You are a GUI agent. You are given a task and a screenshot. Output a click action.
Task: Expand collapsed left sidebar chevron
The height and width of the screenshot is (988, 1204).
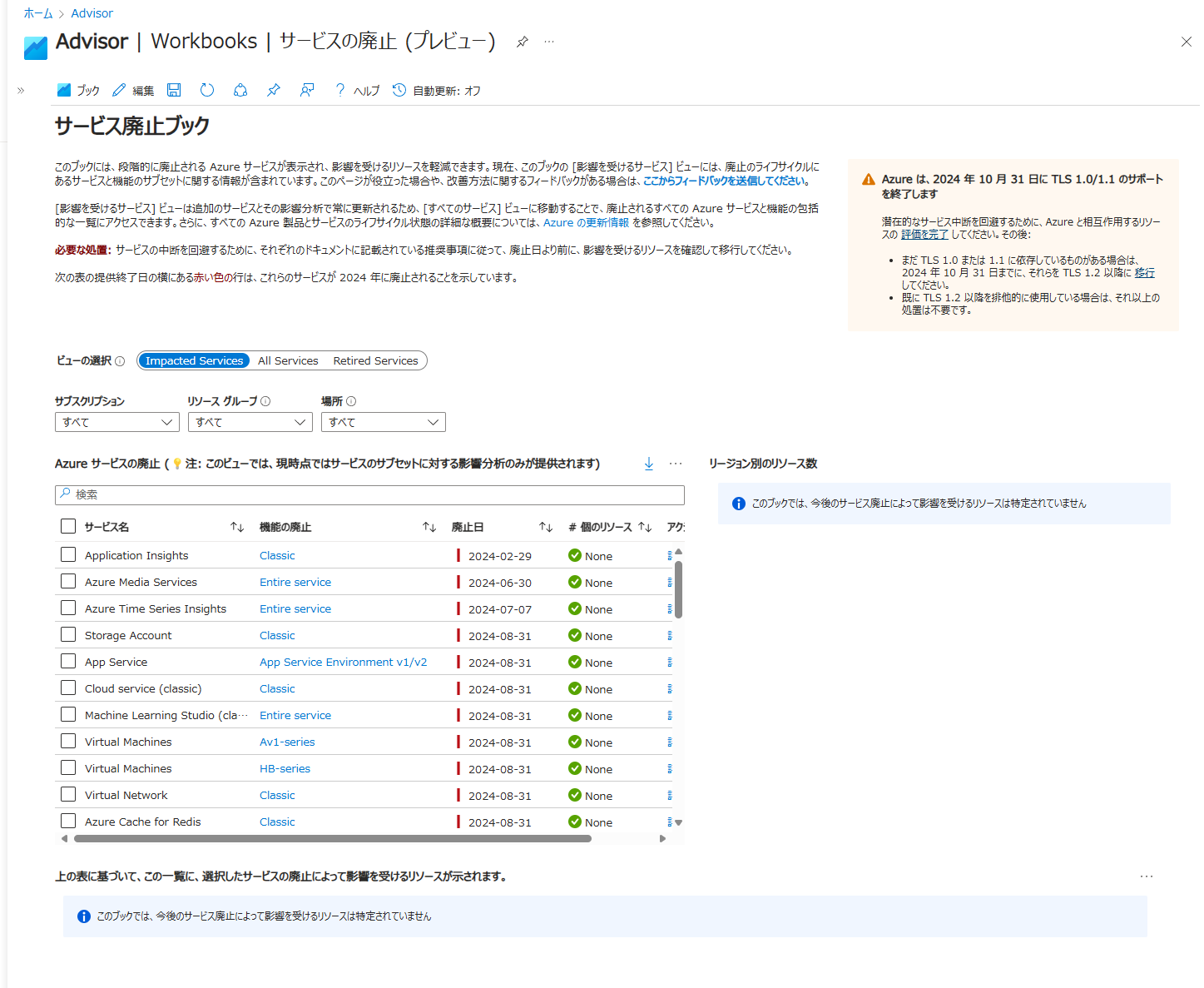pyautogui.click(x=21, y=90)
